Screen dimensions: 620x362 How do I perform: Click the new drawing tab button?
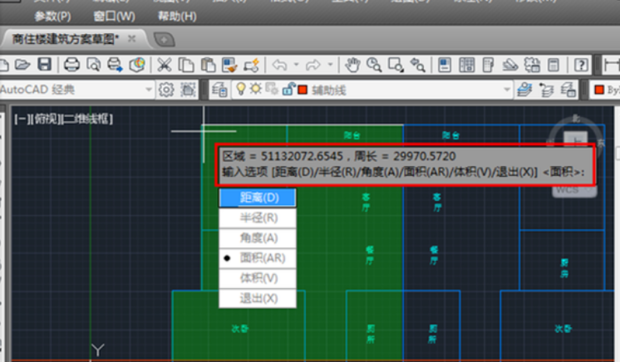pos(164,40)
